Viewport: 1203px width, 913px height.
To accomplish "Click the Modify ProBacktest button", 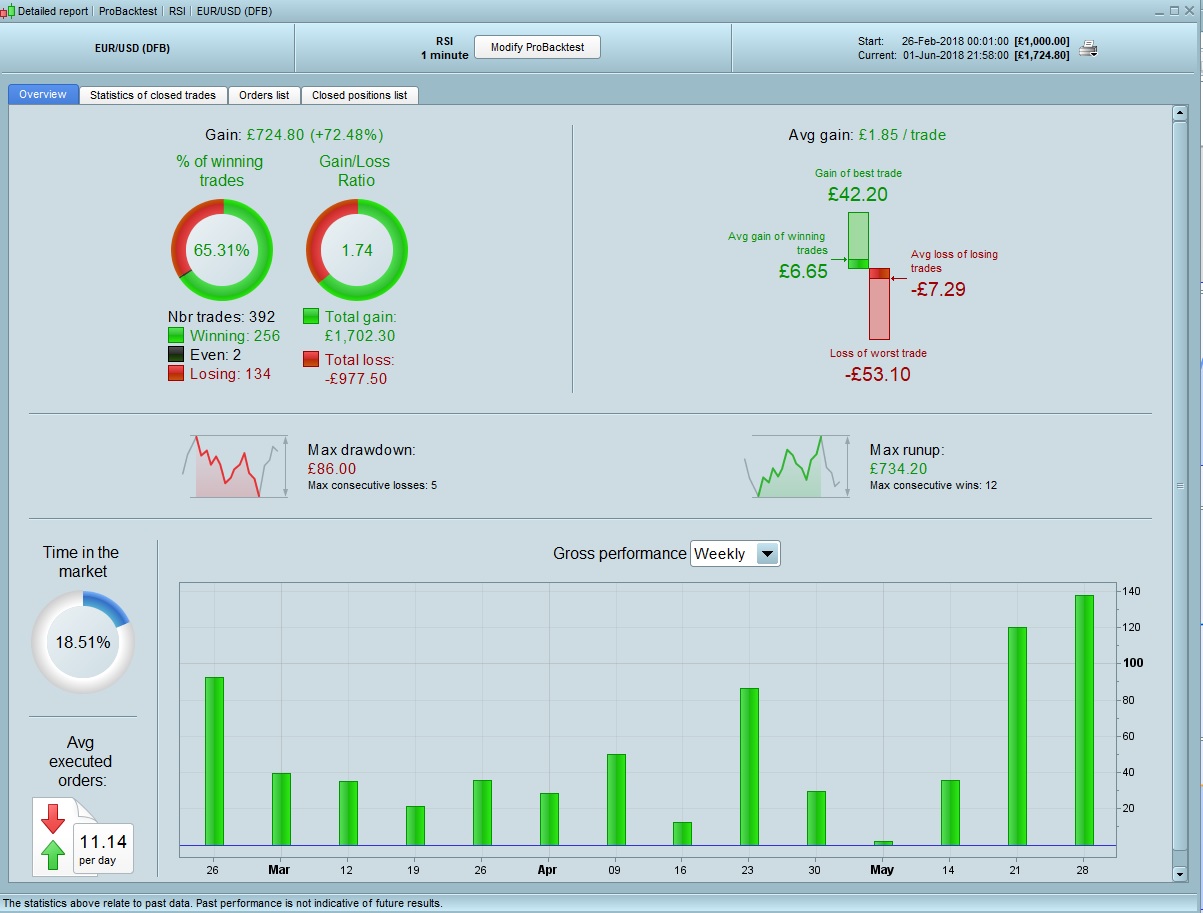I will [537, 48].
